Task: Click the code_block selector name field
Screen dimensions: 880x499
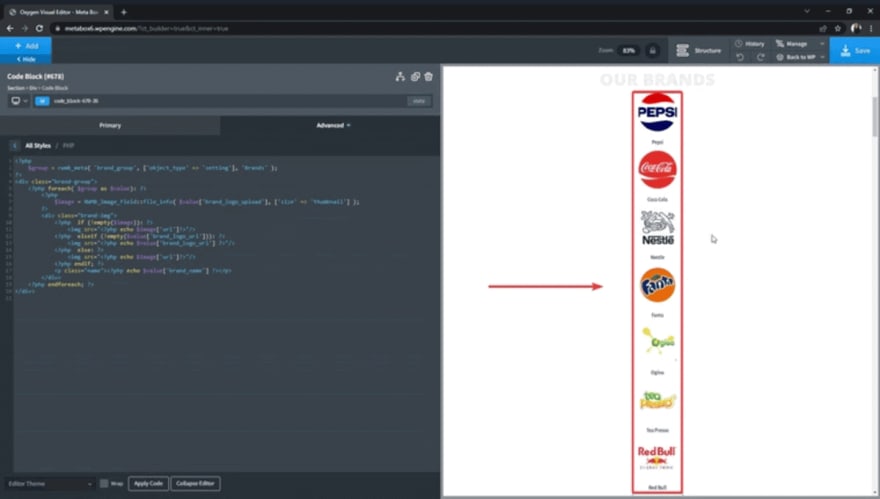Action: point(227,101)
